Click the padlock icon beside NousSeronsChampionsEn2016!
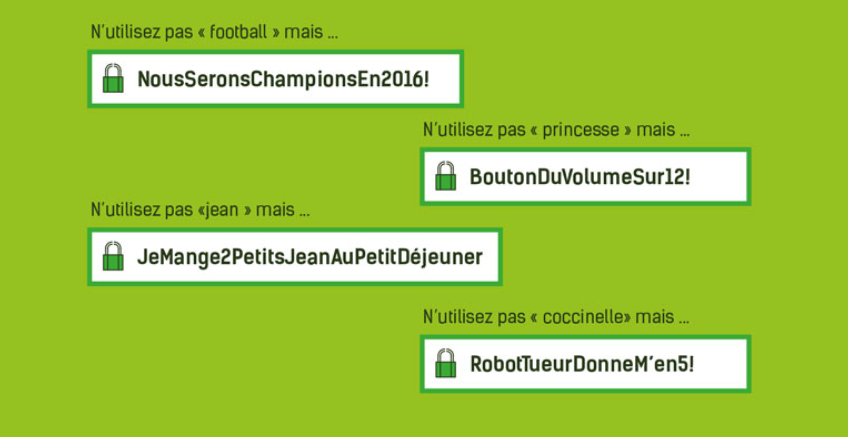 (113, 78)
